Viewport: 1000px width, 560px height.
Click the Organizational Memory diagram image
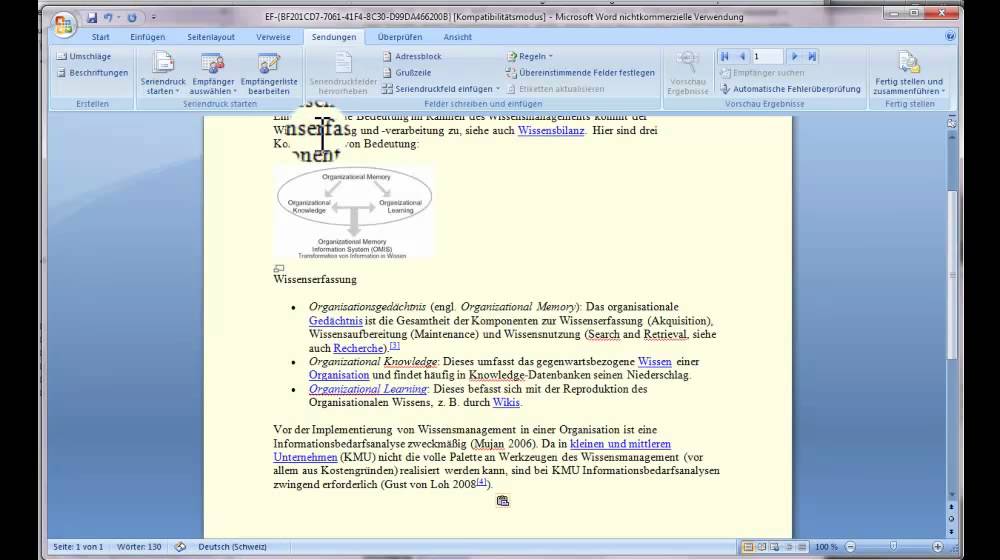pyautogui.click(x=354, y=213)
